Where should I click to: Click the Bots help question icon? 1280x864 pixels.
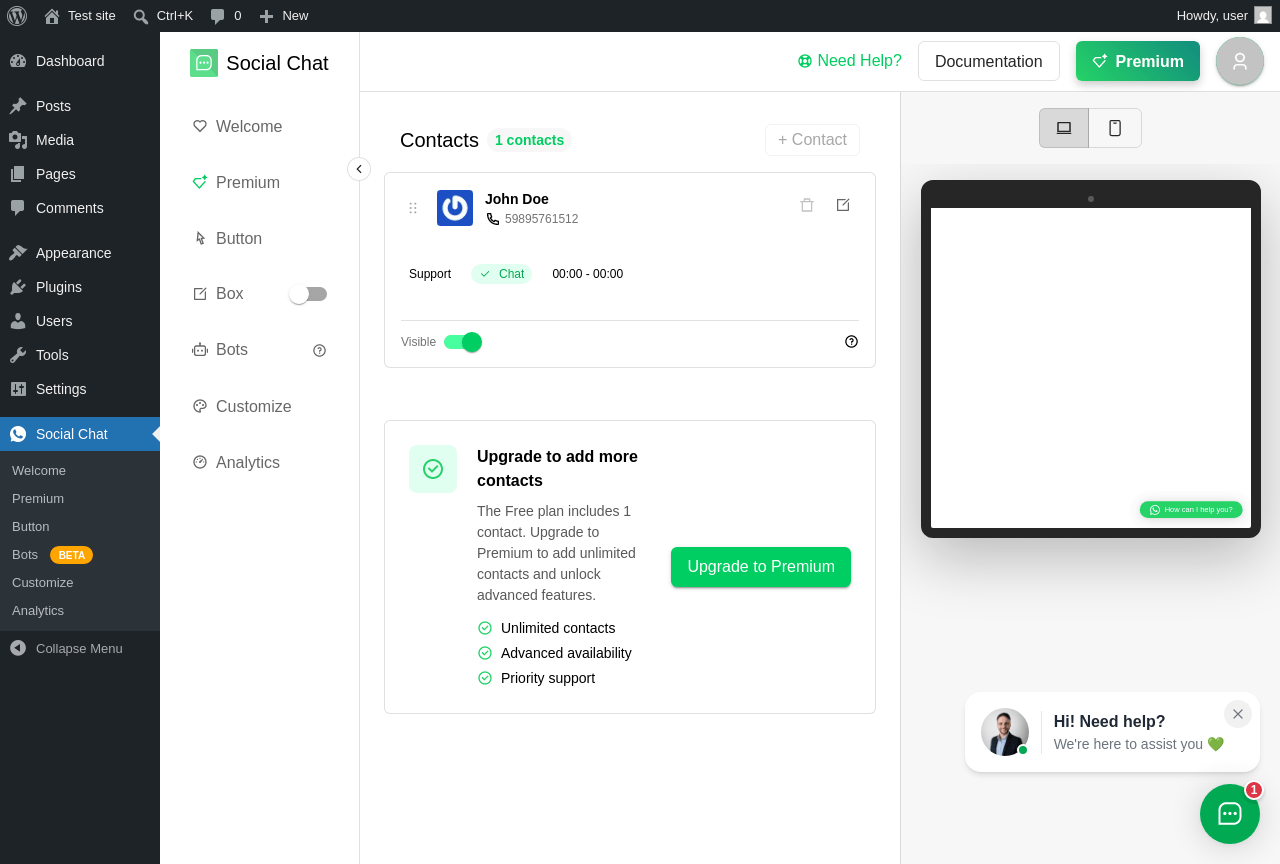tap(319, 350)
